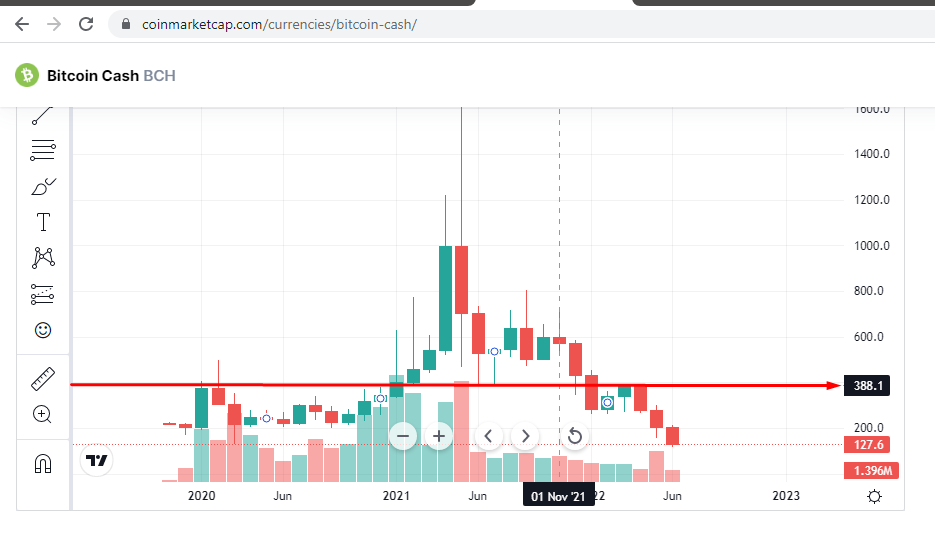The image size is (935, 541).
Task: Select the long position forecast tool
Action: coord(43,294)
